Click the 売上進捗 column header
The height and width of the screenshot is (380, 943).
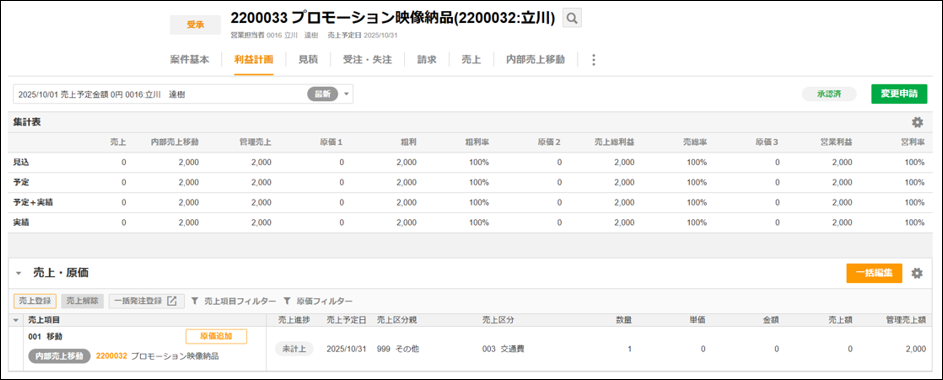pos(294,320)
